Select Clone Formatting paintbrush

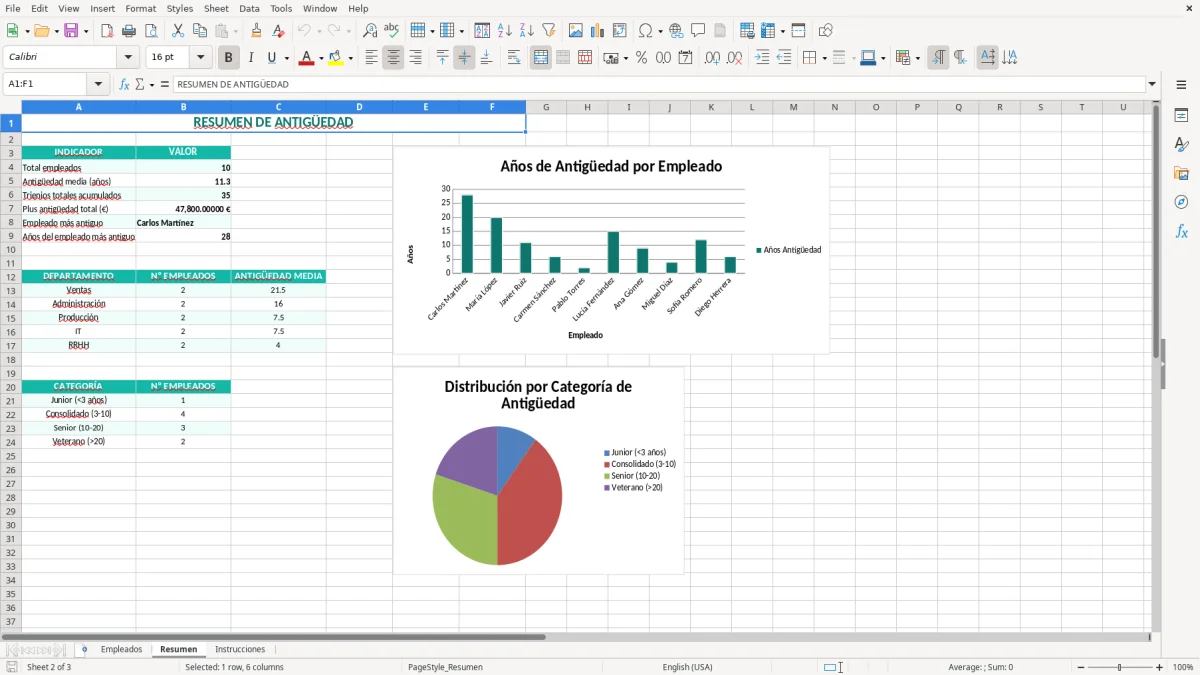coord(256,31)
